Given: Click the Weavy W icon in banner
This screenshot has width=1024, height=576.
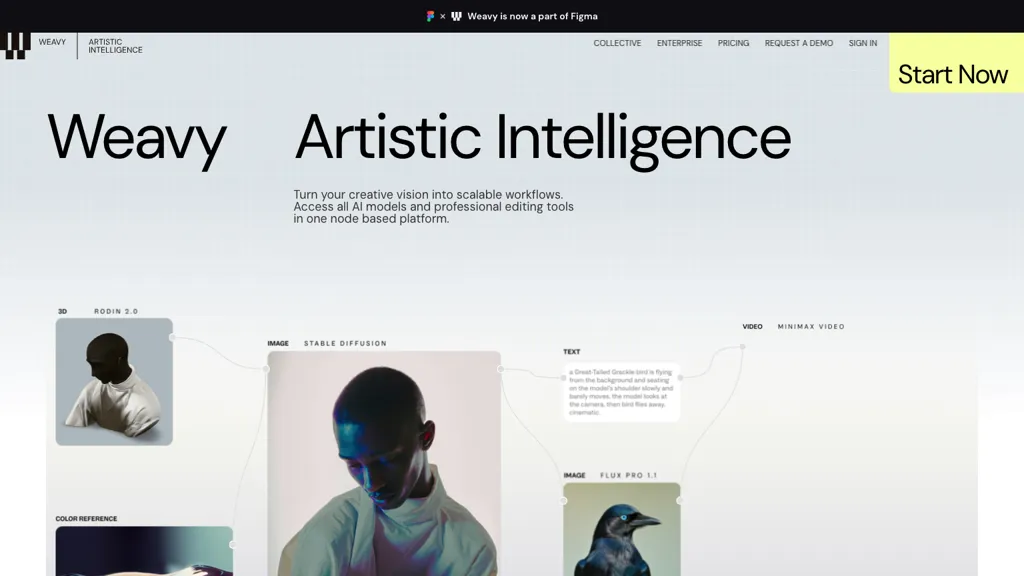Looking at the screenshot, I should (456, 16).
